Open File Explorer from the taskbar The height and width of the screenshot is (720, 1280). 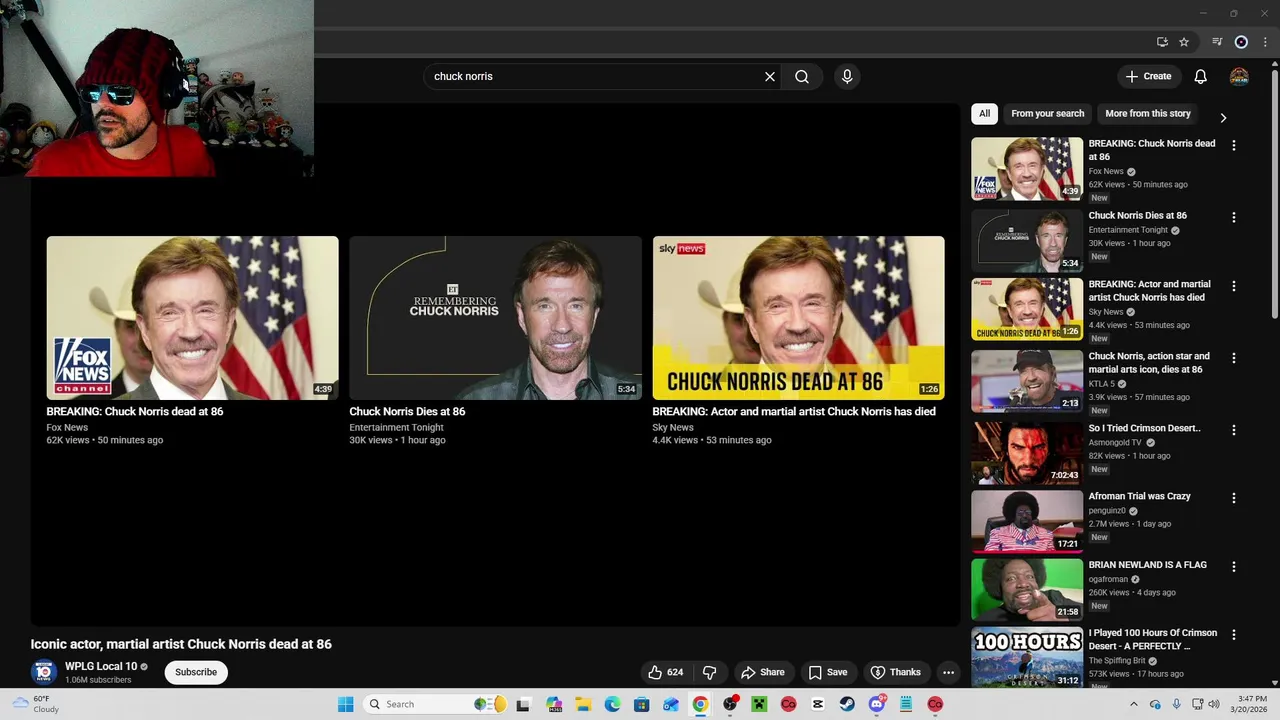(583, 704)
